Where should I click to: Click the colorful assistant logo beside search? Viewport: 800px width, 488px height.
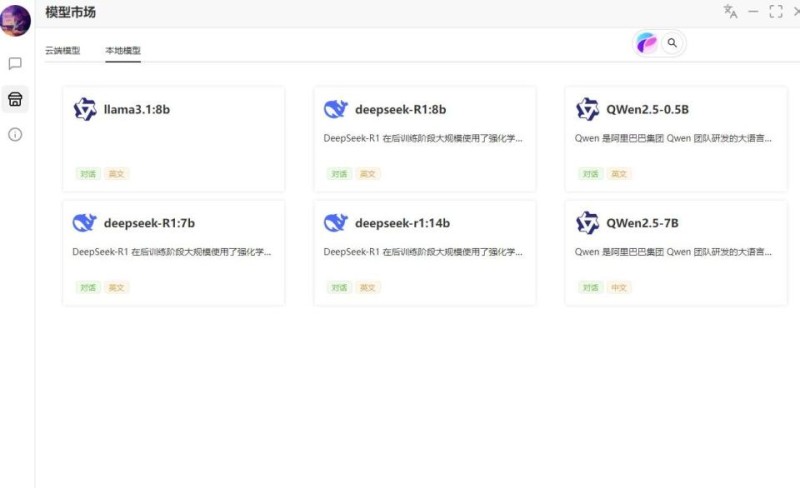coord(646,43)
